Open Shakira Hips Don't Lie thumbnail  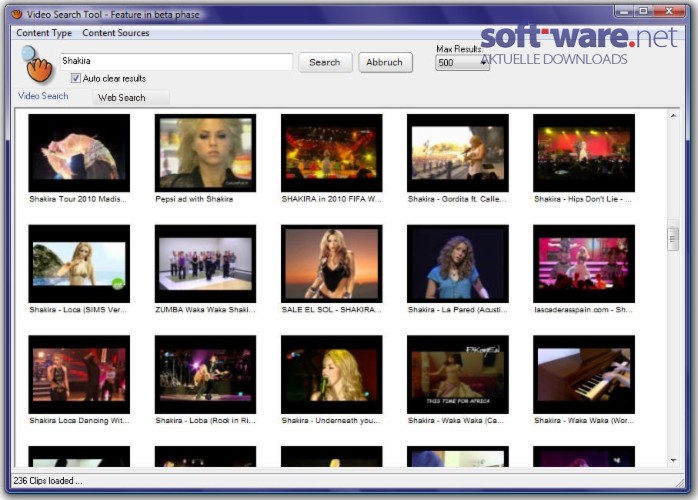point(584,153)
